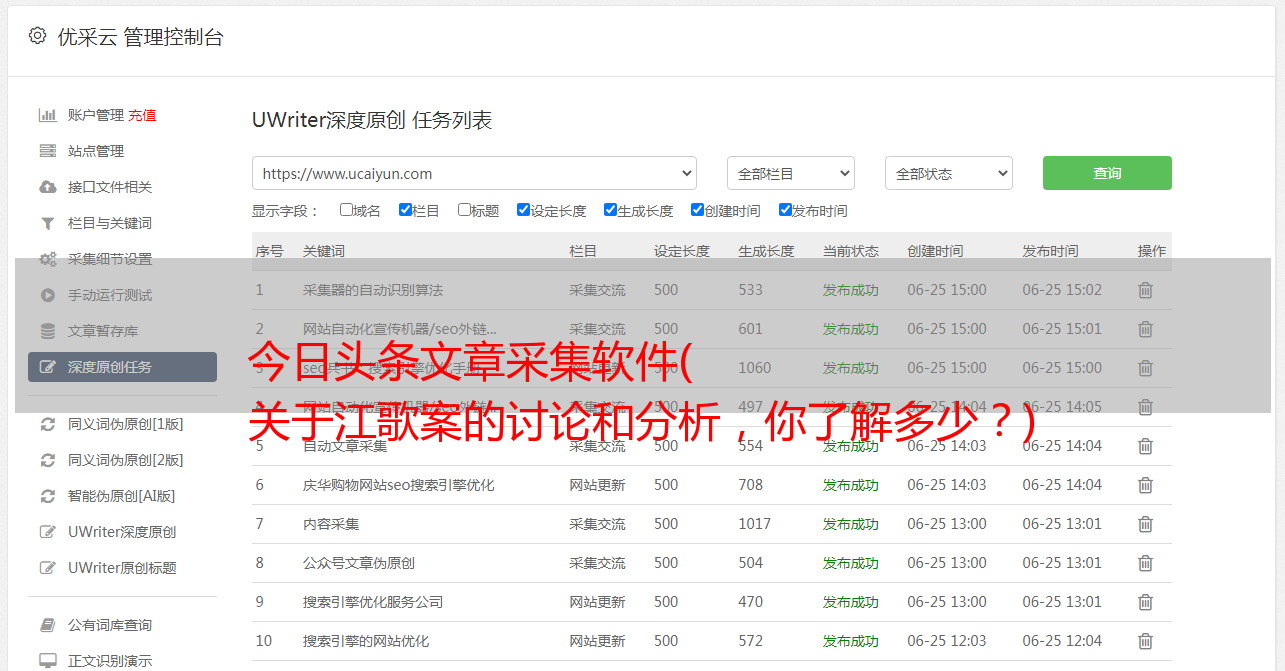Screen dimensions: 1285x671
Task: Delete row 8 公众号文章伪原创
Action: pos(1146,563)
